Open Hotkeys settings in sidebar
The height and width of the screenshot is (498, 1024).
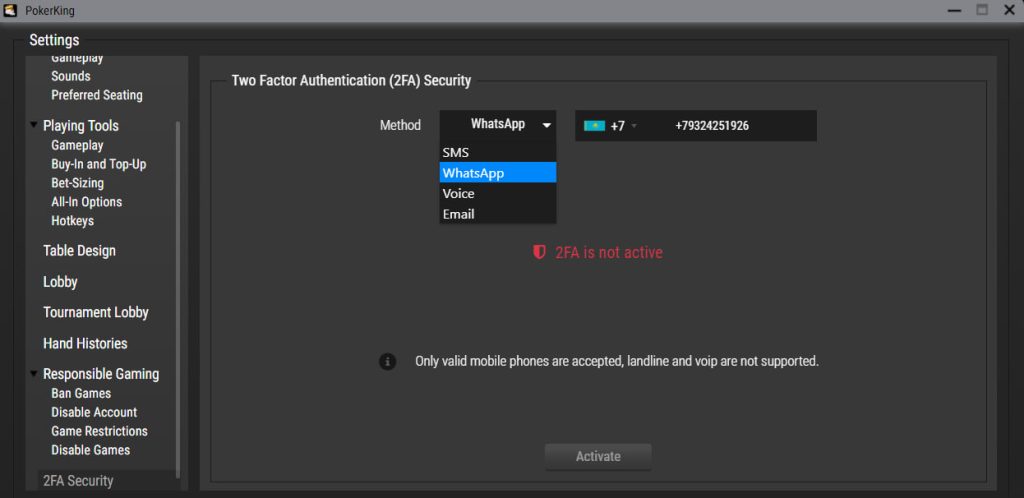pyautogui.click(x=72, y=221)
